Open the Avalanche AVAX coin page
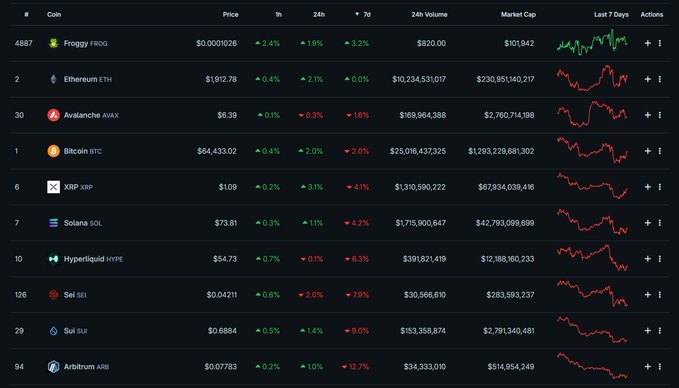The image size is (679, 388). point(91,115)
